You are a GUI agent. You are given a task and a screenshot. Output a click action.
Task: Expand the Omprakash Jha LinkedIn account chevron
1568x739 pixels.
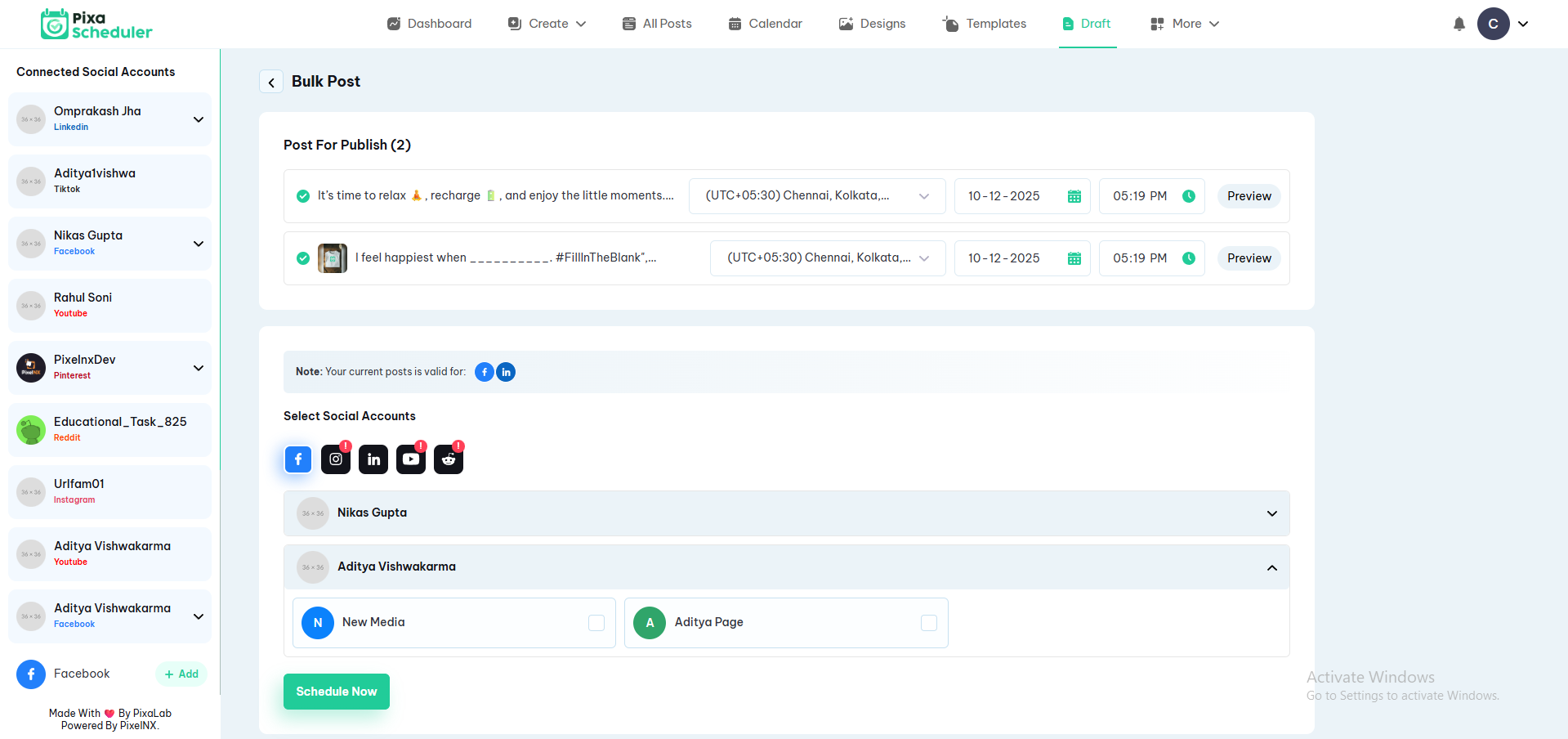point(199,119)
